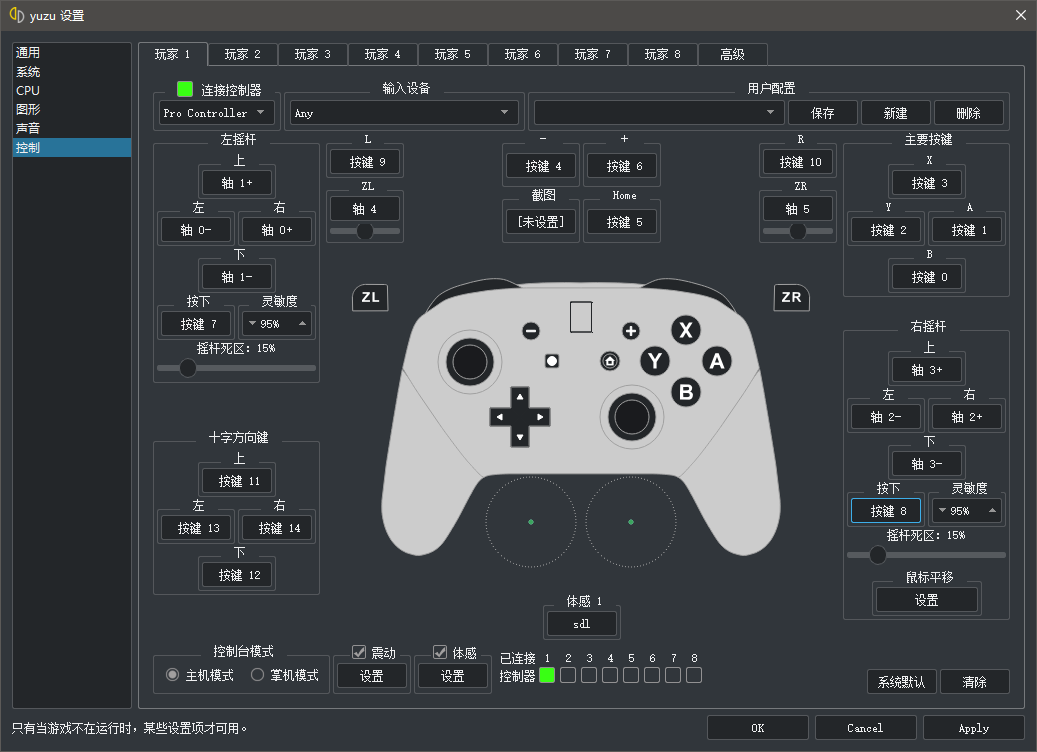Click the D-pad on the controller image

click(520, 417)
